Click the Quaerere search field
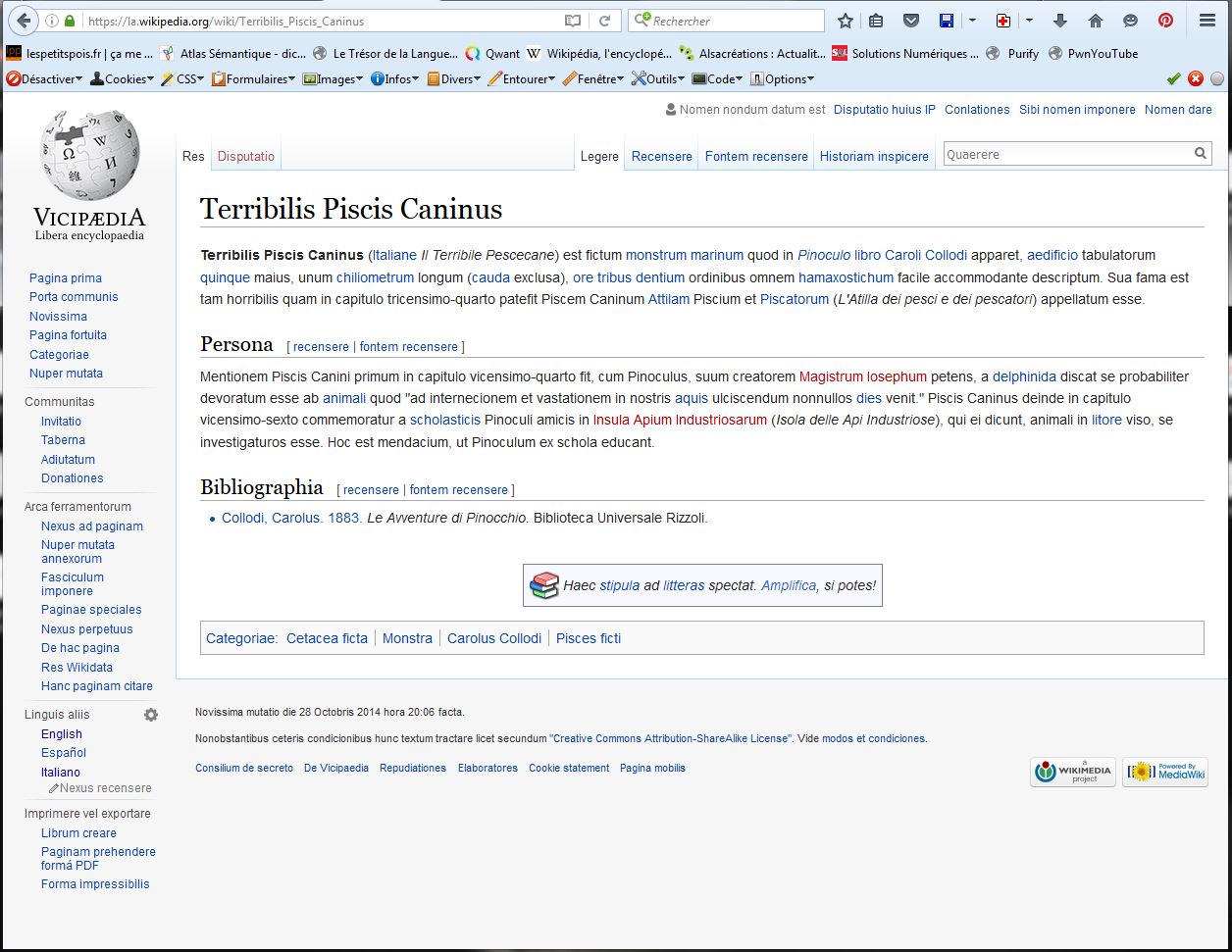The height and width of the screenshot is (952, 1232). tap(1066, 154)
